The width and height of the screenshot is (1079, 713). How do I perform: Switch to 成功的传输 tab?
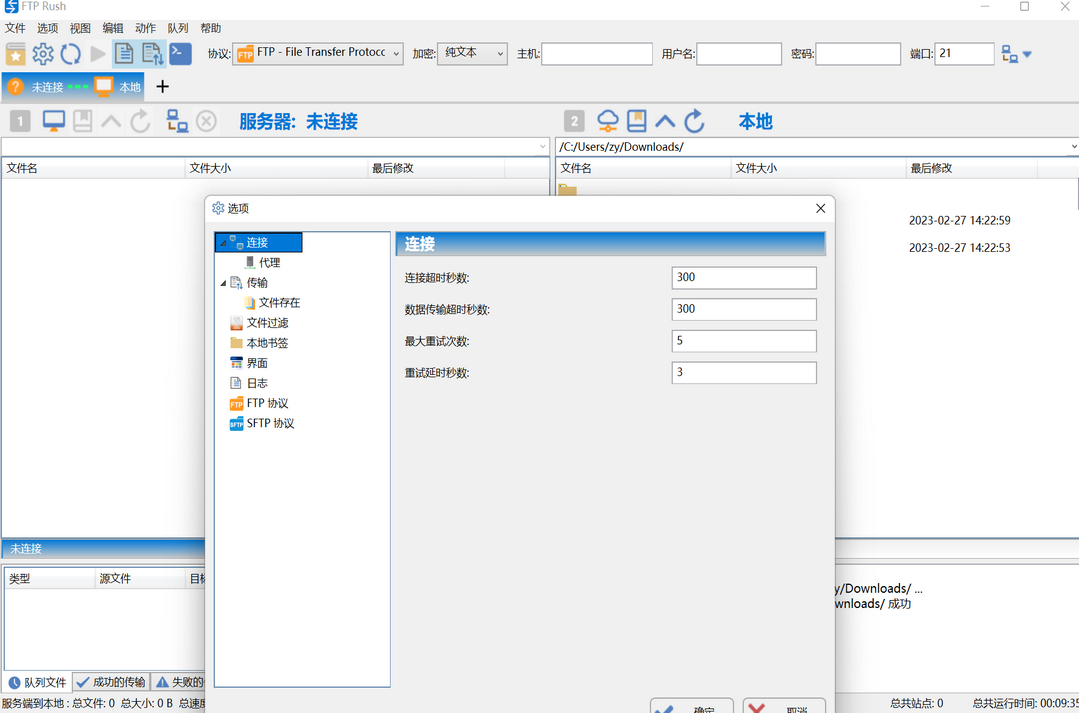click(x=111, y=682)
